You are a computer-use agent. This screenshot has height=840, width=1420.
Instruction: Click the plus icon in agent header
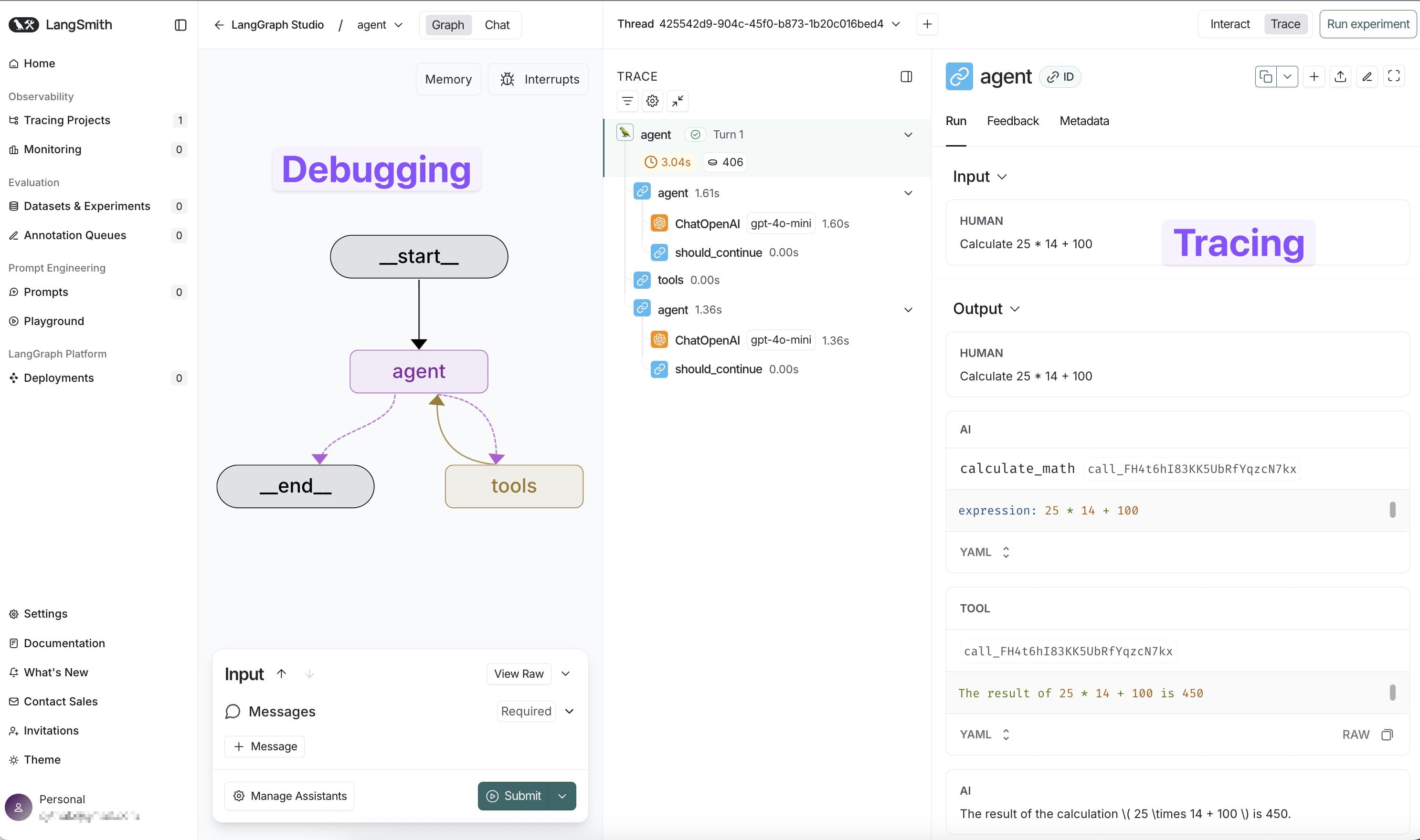[x=1314, y=76]
